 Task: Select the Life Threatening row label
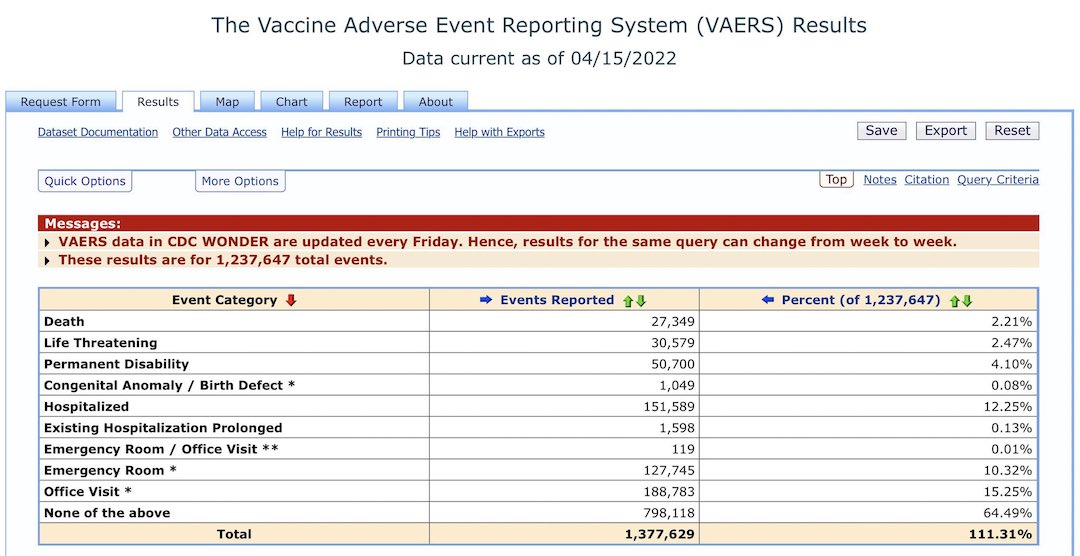pyautogui.click(x=101, y=343)
